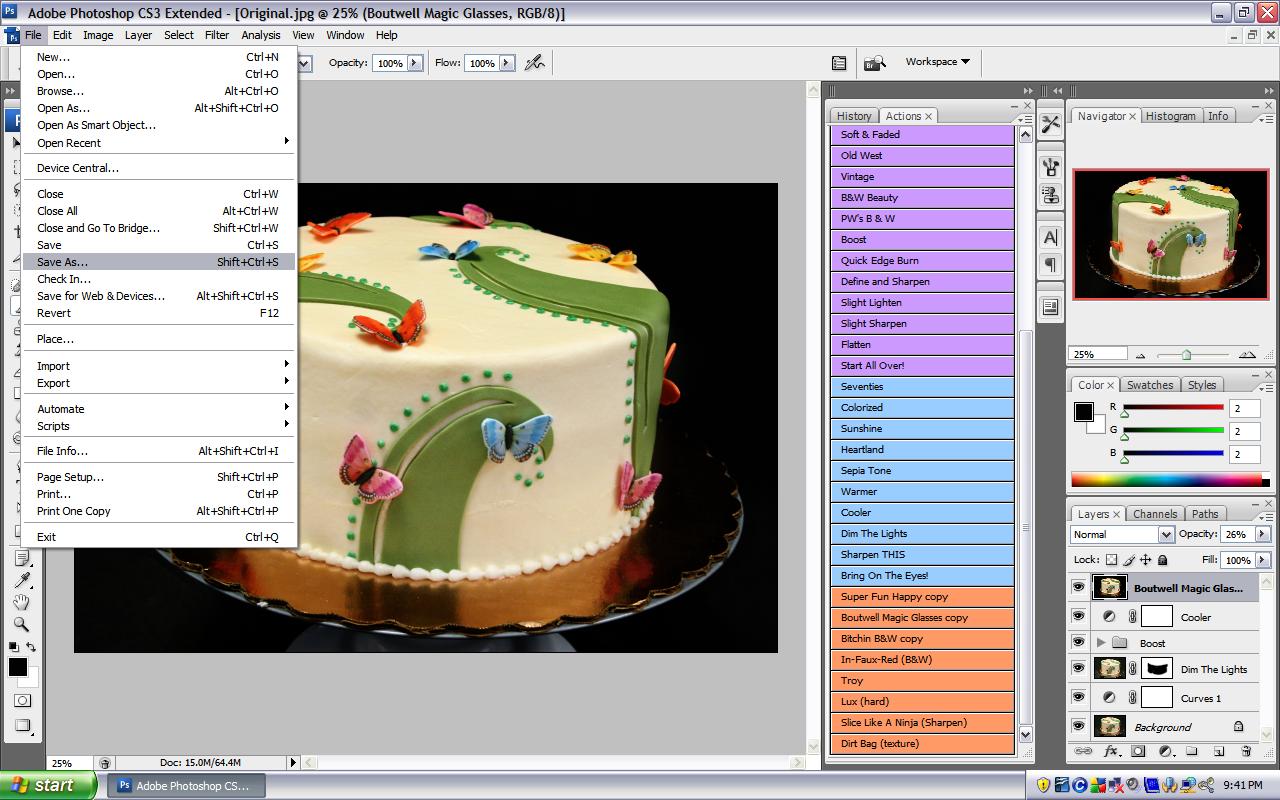This screenshot has height=800, width=1280.
Task: Open the layer Opacity slider arrow
Action: tap(1263, 535)
